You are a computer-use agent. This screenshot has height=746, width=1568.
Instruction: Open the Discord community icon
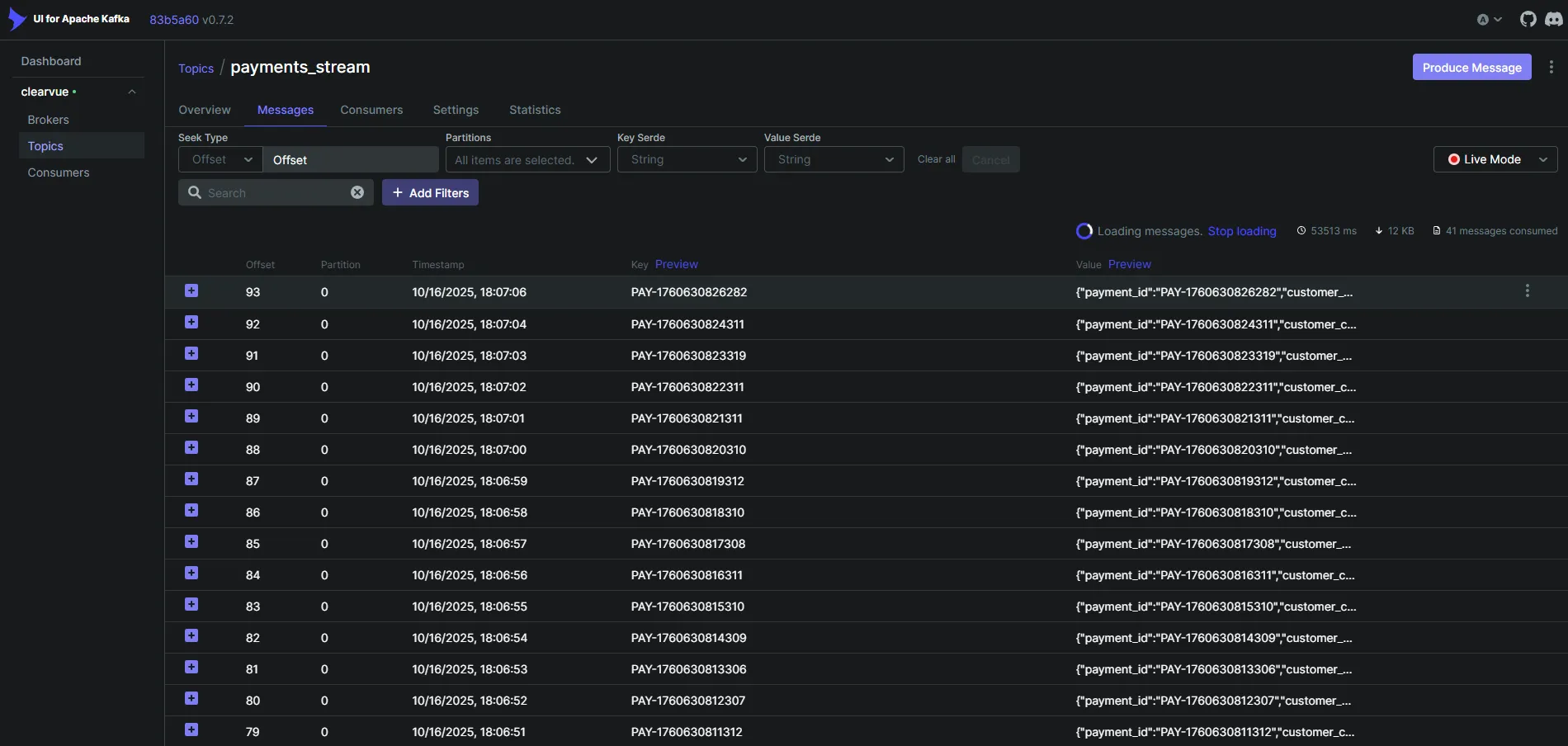click(1554, 19)
